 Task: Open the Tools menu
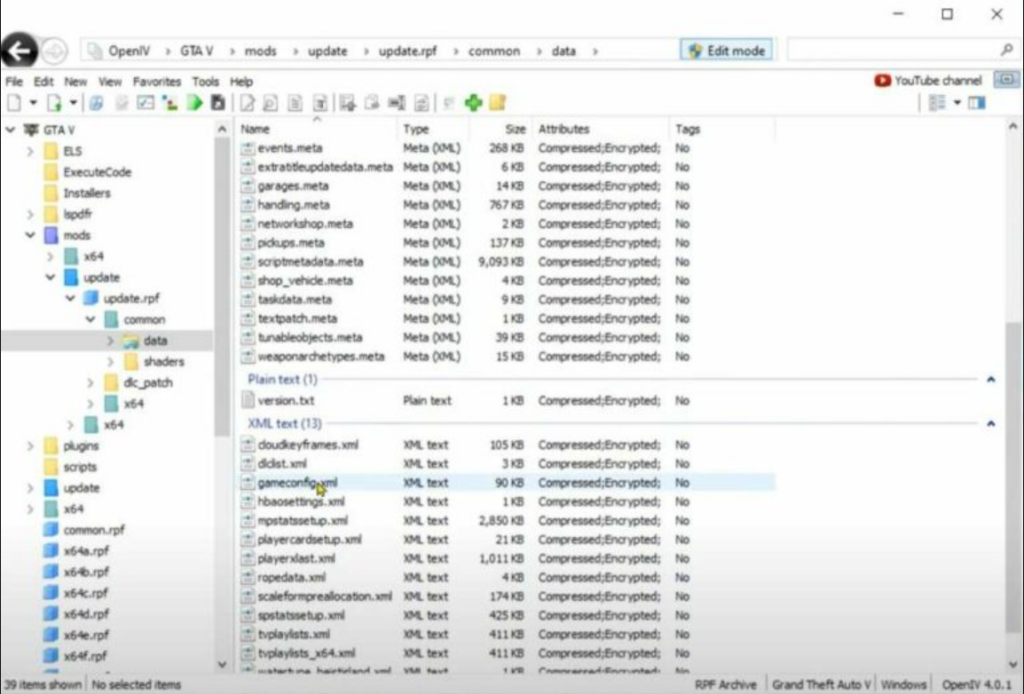(206, 81)
